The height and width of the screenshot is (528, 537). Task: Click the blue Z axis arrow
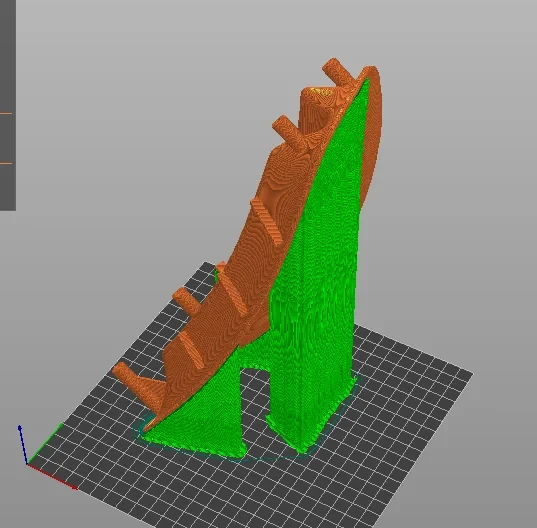tap(23, 444)
